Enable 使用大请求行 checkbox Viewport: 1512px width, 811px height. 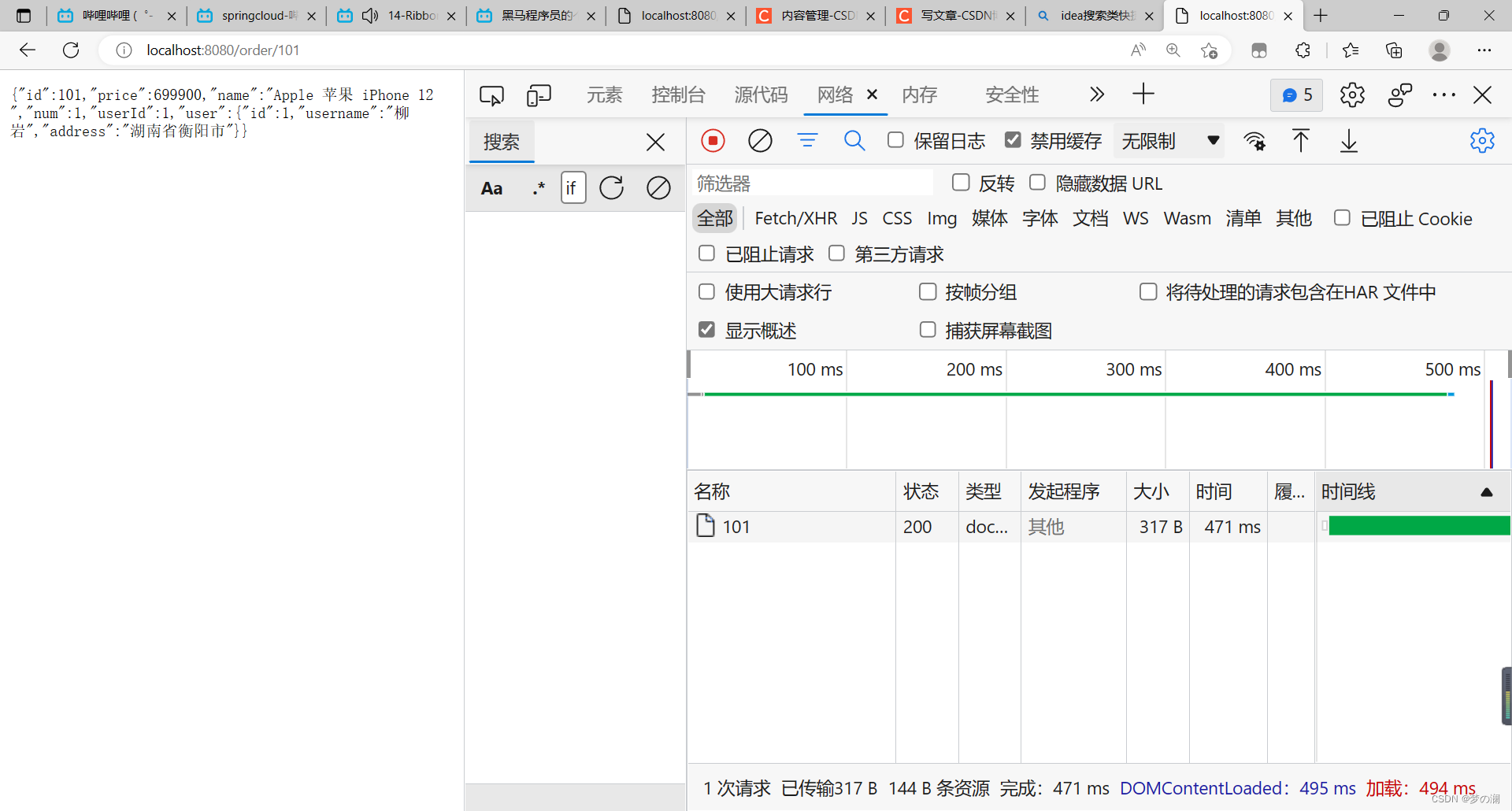coord(707,292)
